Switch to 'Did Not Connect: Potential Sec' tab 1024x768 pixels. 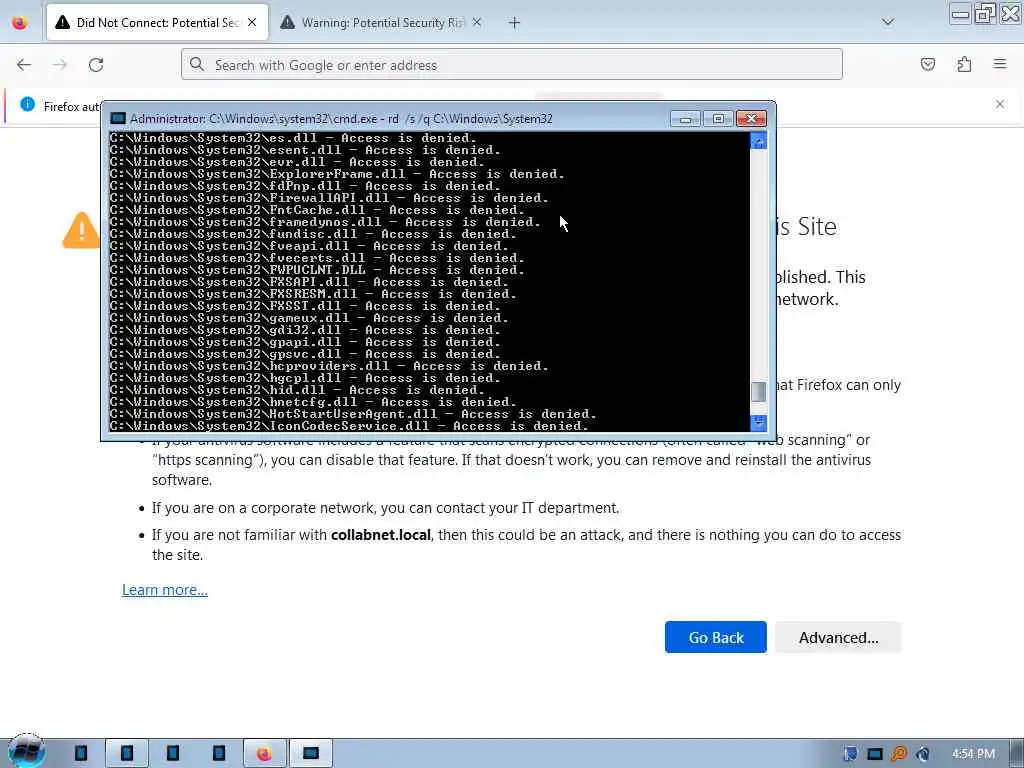(157, 23)
